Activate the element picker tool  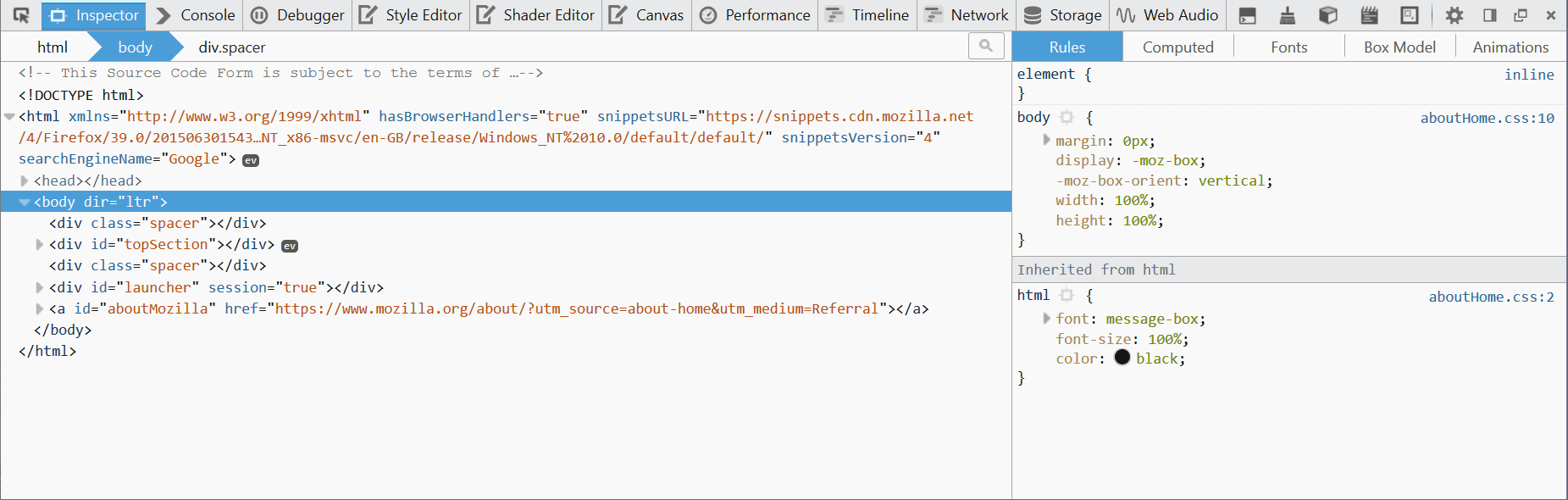tap(21, 15)
